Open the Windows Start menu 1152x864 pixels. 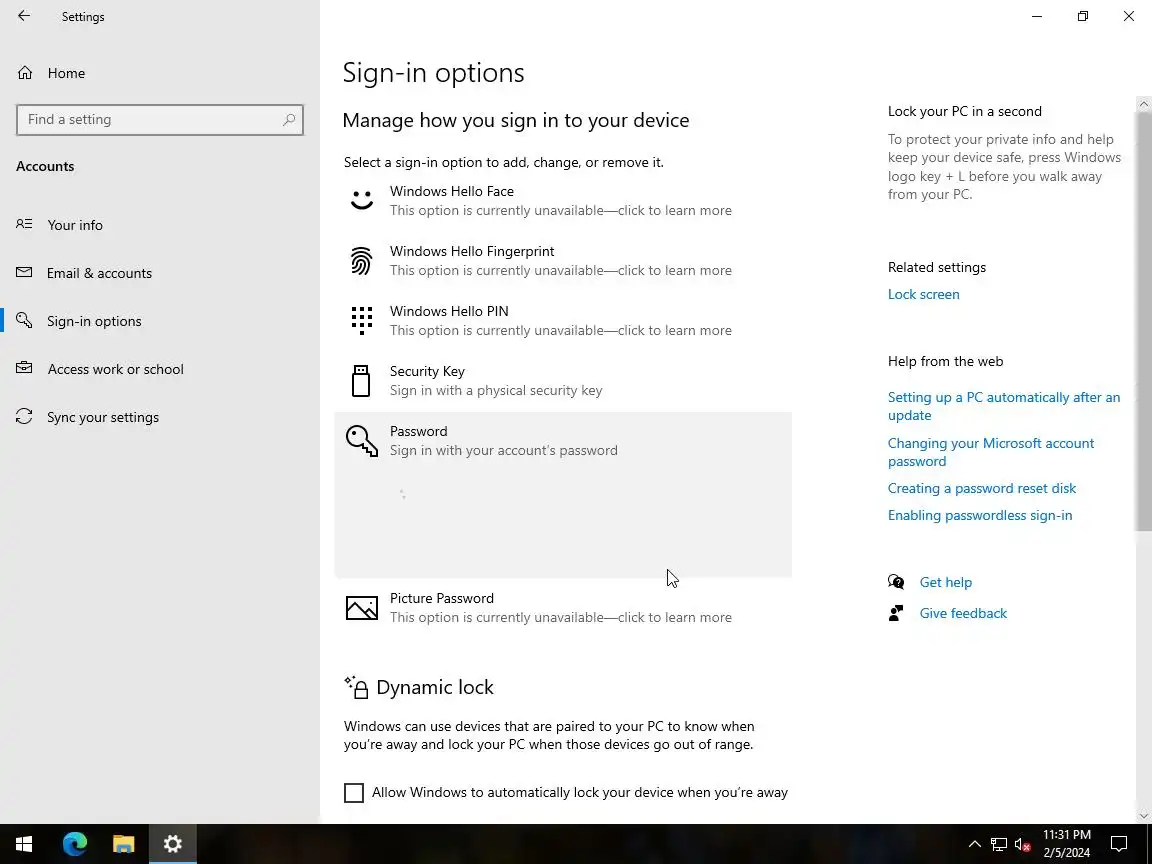[x=24, y=843]
